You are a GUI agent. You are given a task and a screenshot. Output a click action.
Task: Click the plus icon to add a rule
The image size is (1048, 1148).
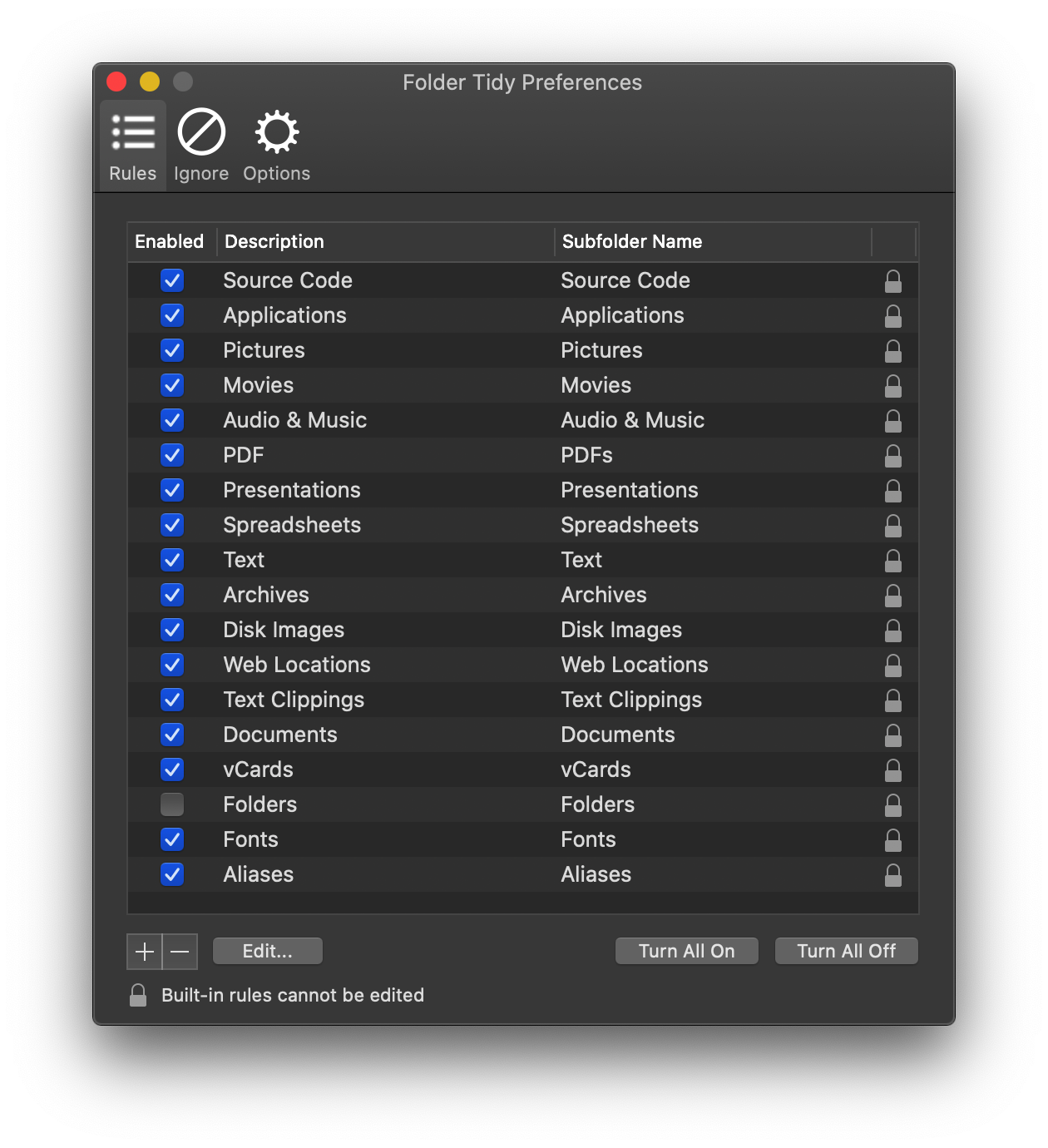[x=144, y=951]
